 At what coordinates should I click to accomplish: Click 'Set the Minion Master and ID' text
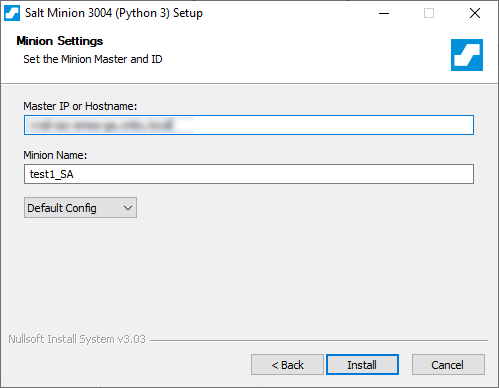point(93,59)
